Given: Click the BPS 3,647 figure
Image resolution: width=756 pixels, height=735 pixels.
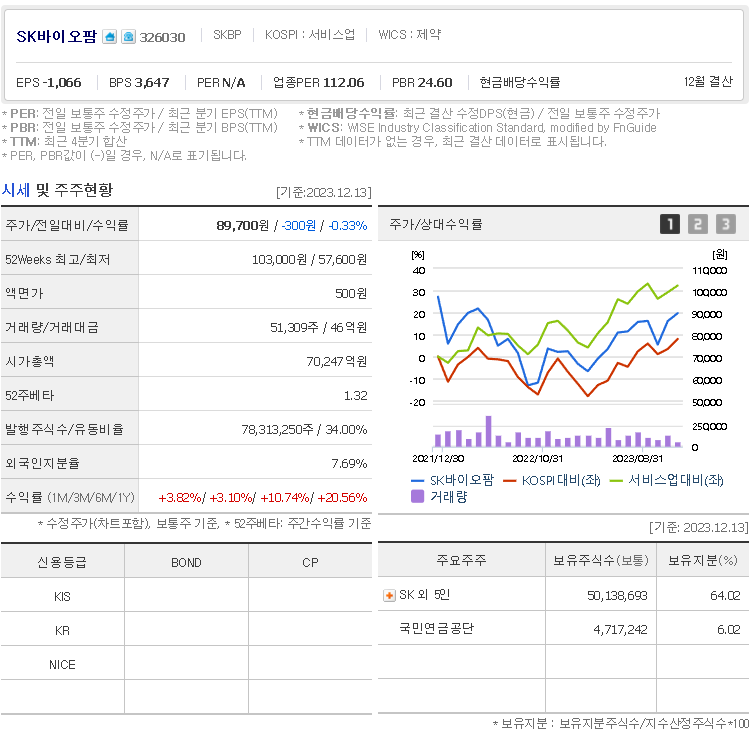Looking at the screenshot, I should 139,82.
